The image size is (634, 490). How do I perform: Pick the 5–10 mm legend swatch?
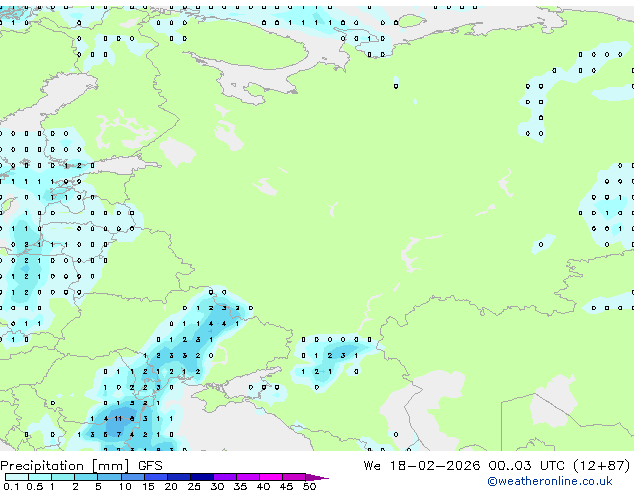point(109,477)
